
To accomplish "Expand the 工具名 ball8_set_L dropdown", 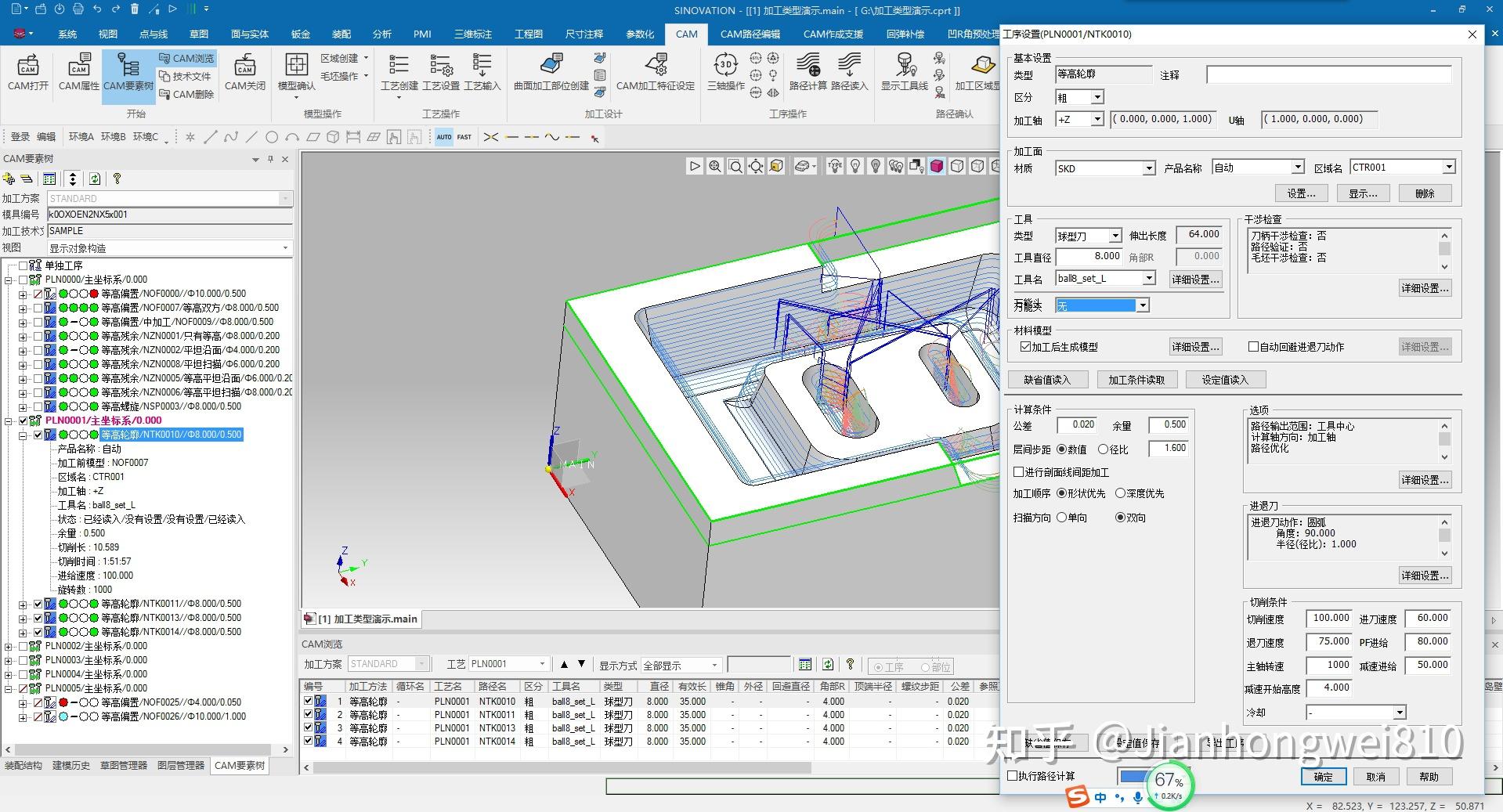I will coord(1148,279).
